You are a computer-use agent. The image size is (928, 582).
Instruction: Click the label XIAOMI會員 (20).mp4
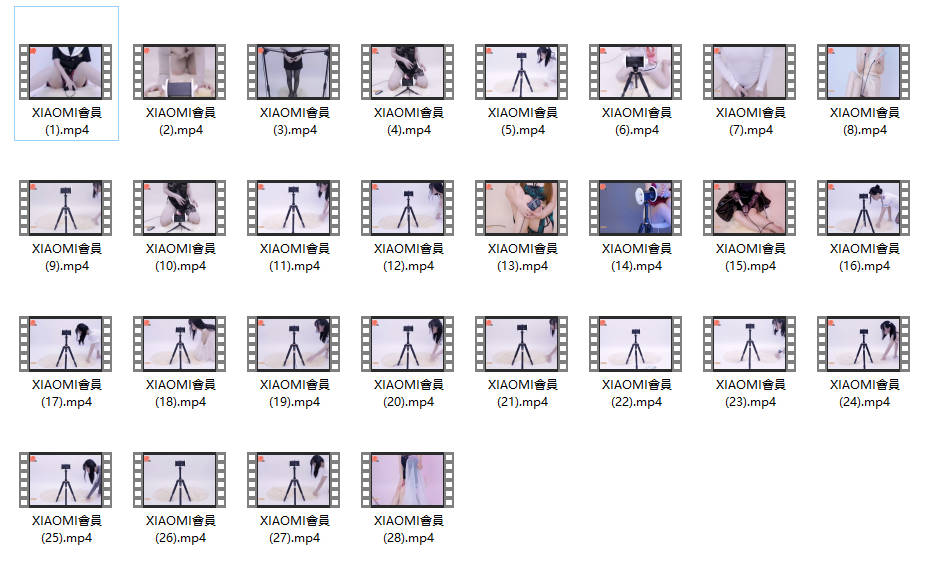tap(408, 394)
